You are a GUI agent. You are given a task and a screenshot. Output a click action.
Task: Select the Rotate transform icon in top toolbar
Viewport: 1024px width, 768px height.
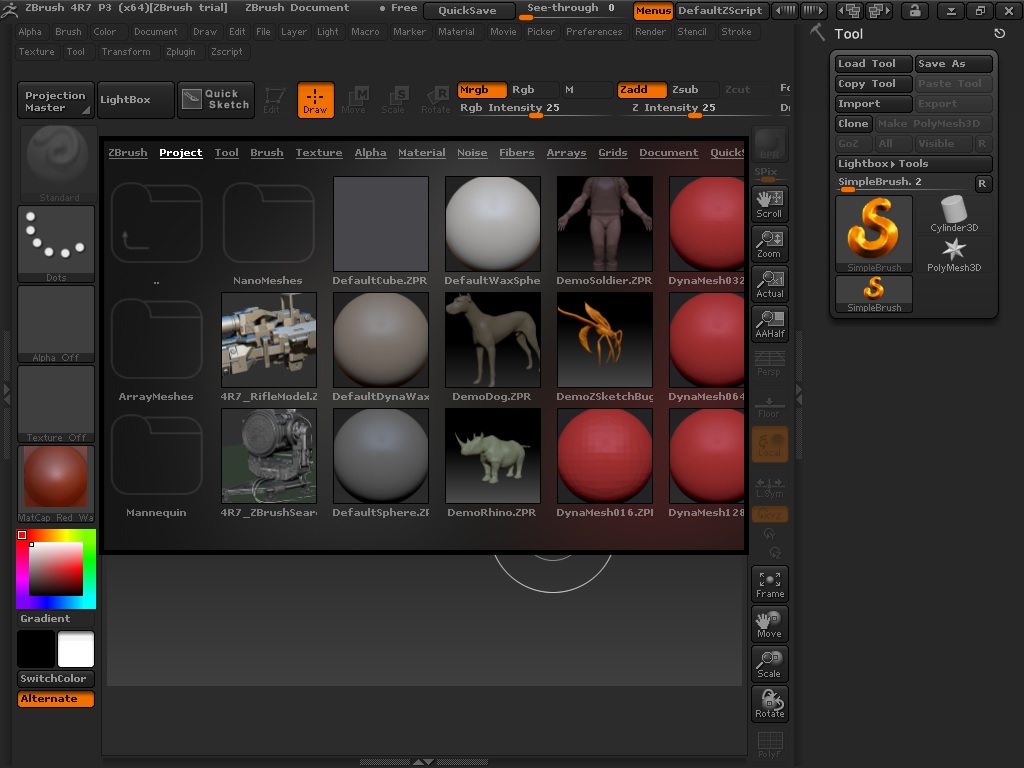click(x=436, y=99)
